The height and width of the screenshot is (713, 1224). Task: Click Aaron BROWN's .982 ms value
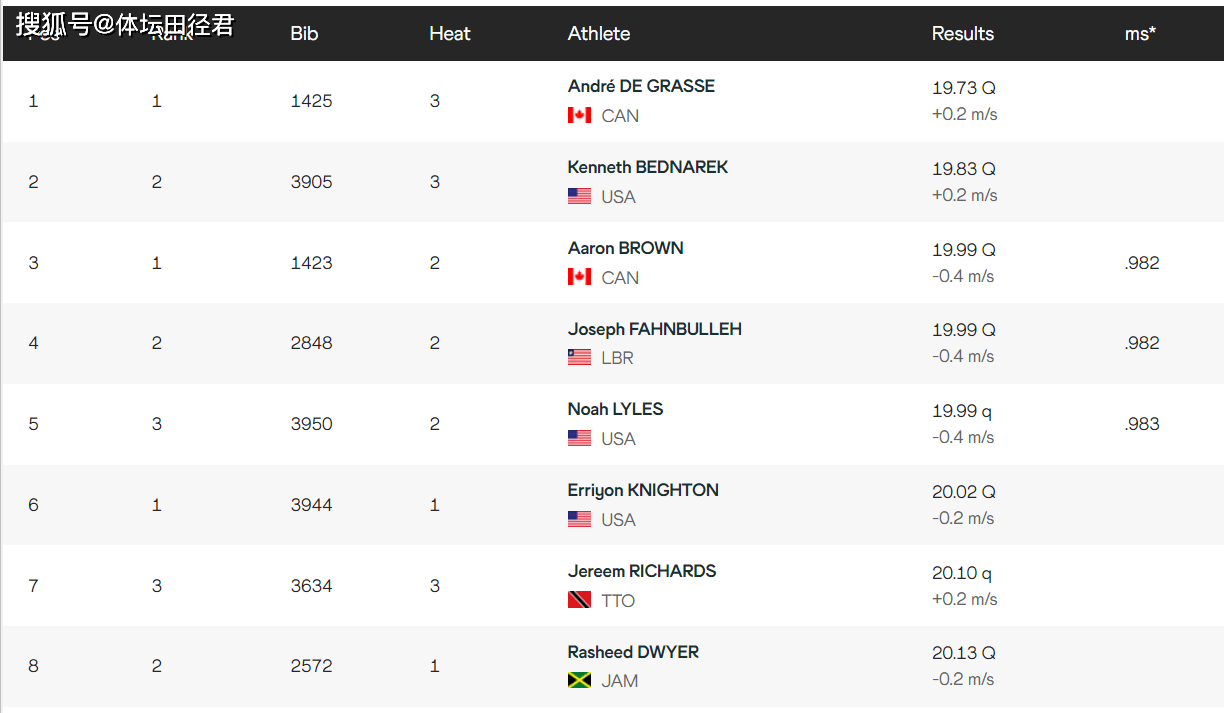(x=1141, y=263)
